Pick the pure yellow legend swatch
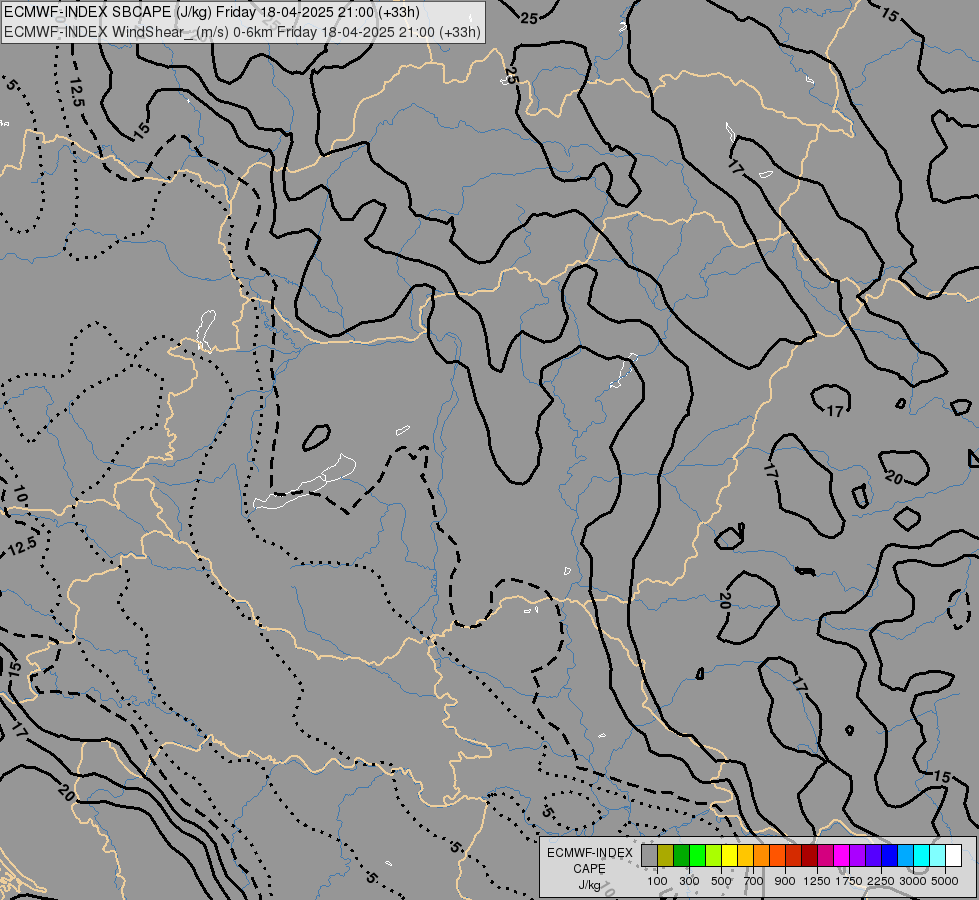979x900 pixels. tap(729, 855)
